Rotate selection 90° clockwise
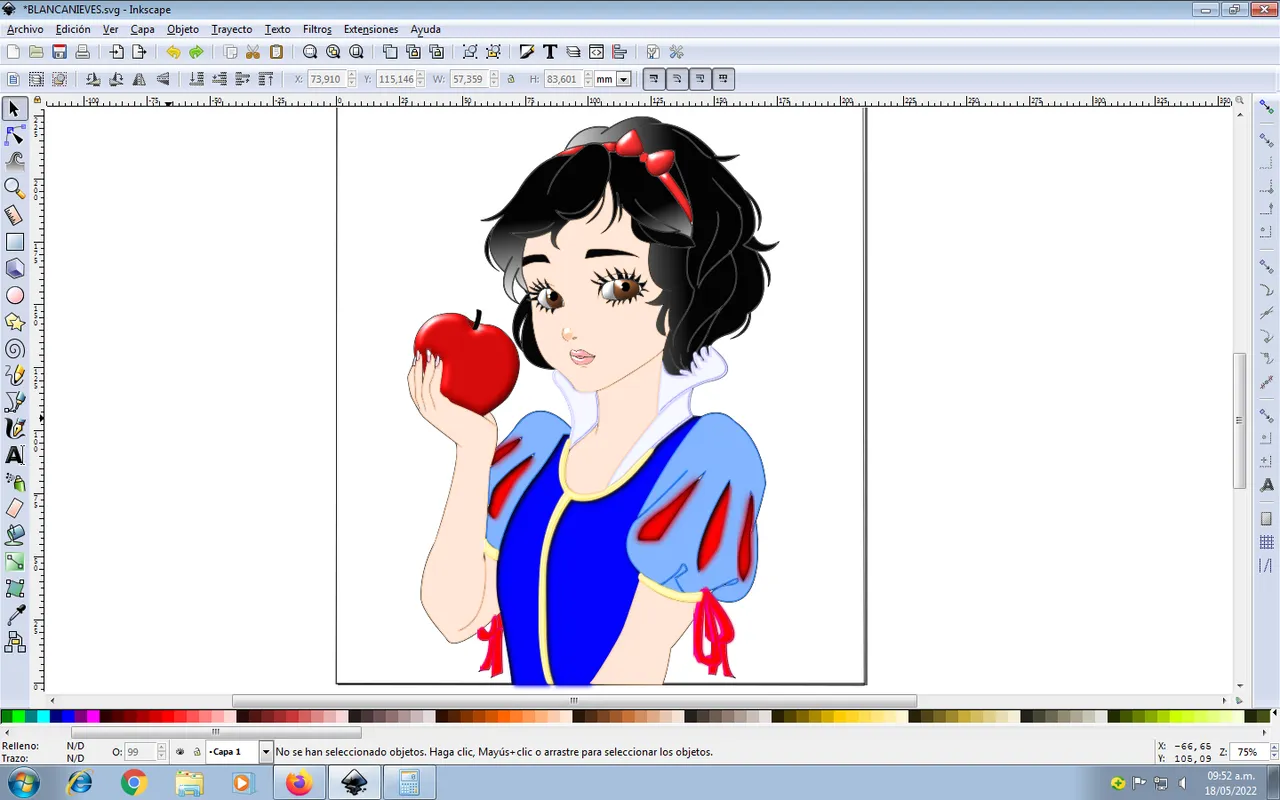1280x800 pixels. 116,79
